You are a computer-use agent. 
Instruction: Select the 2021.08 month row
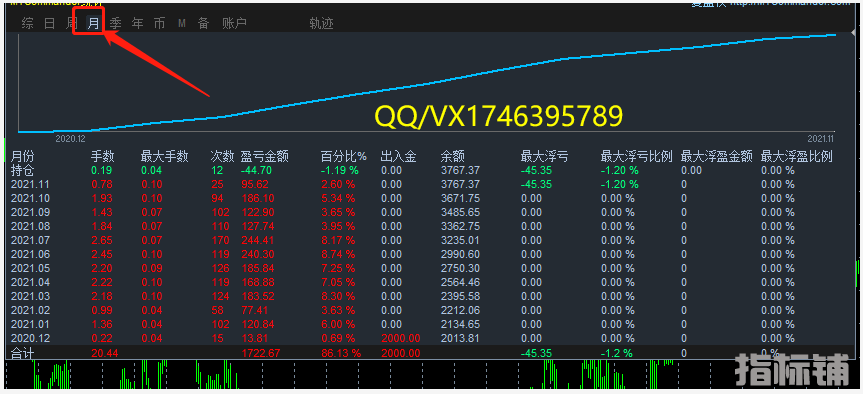(x=30, y=226)
